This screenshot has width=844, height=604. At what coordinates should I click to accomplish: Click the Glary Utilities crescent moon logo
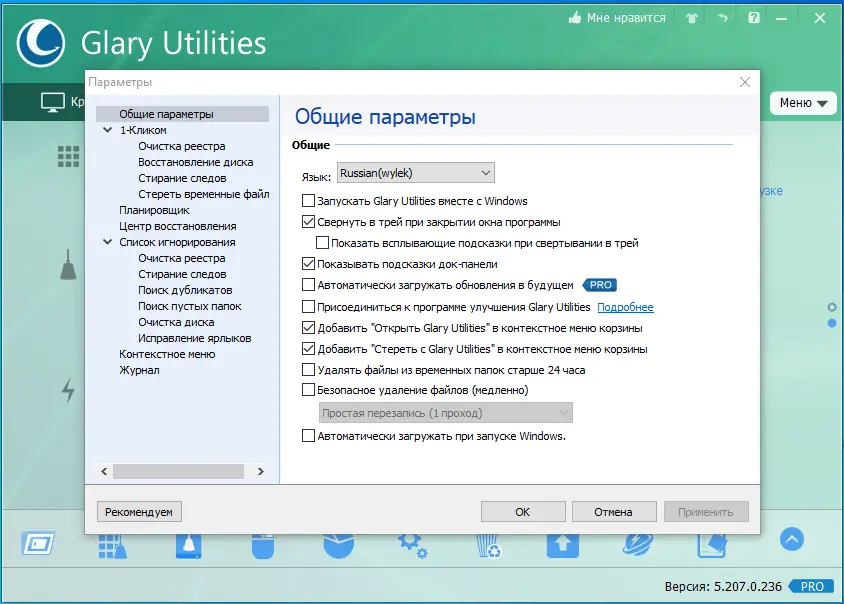coord(41,43)
